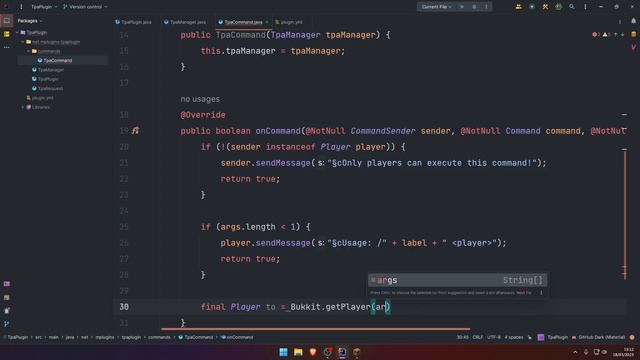Open the TpaPlugin project dropdown

point(44,7)
